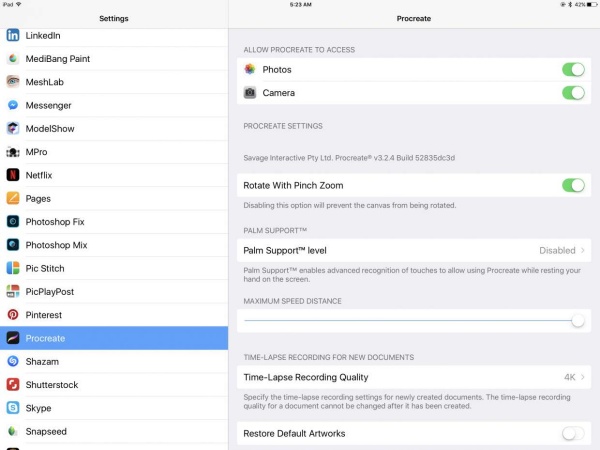The width and height of the screenshot is (600, 450).
Task: Tap the orange Pages app icon
Action: point(13,198)
